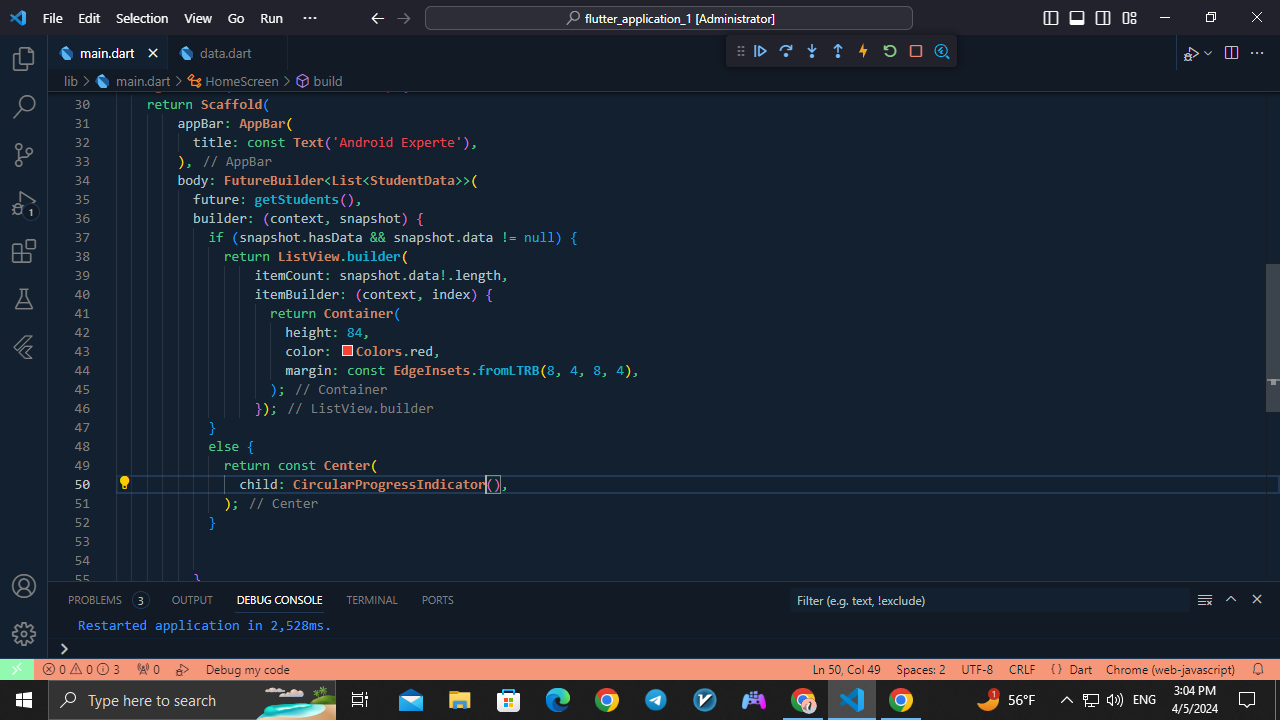Open the Flutter sidebar icon
Viewport: 1280px width, 720px height.
point(24,347)
